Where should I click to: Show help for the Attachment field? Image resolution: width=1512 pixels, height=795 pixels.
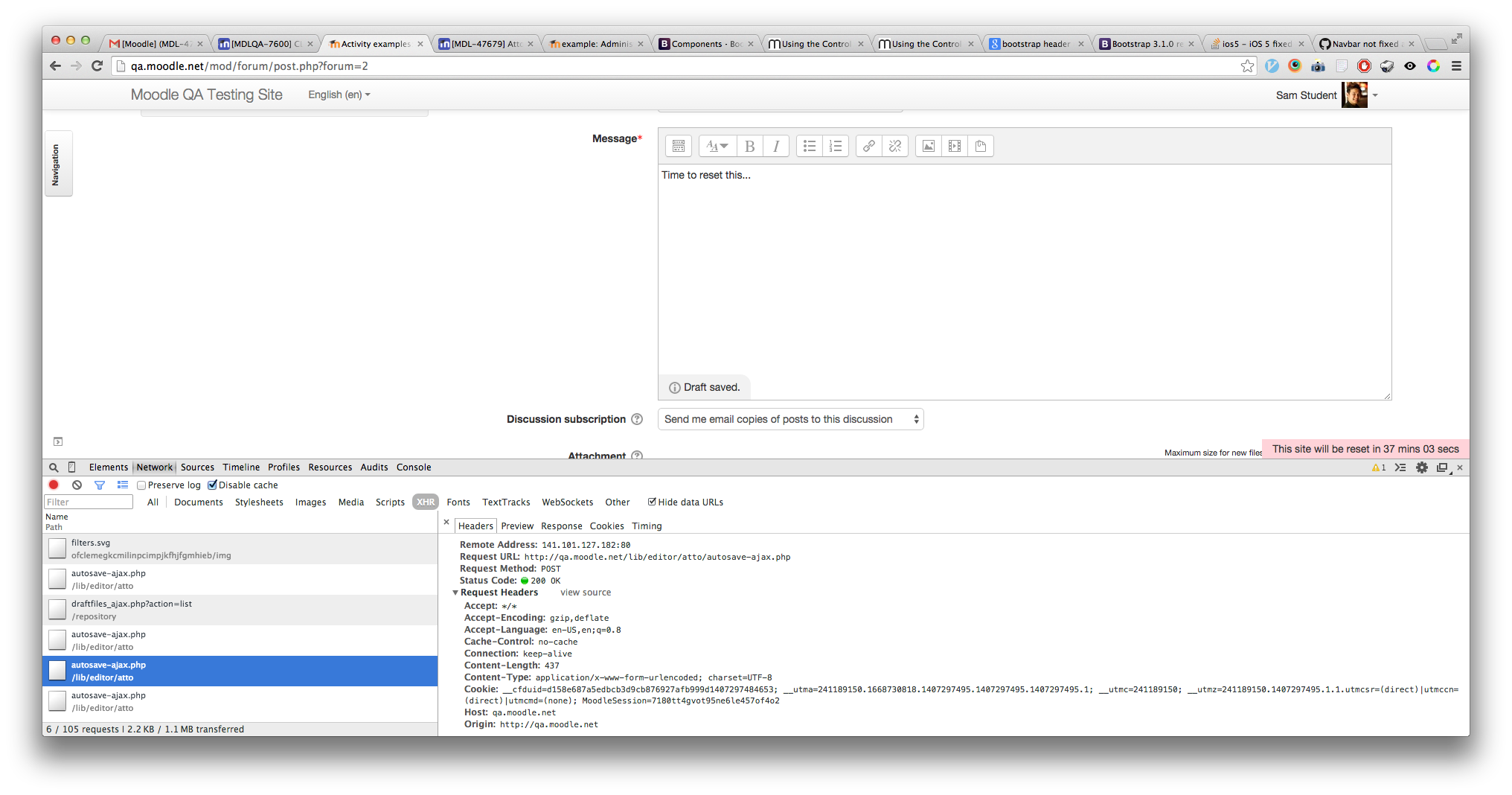637,456
